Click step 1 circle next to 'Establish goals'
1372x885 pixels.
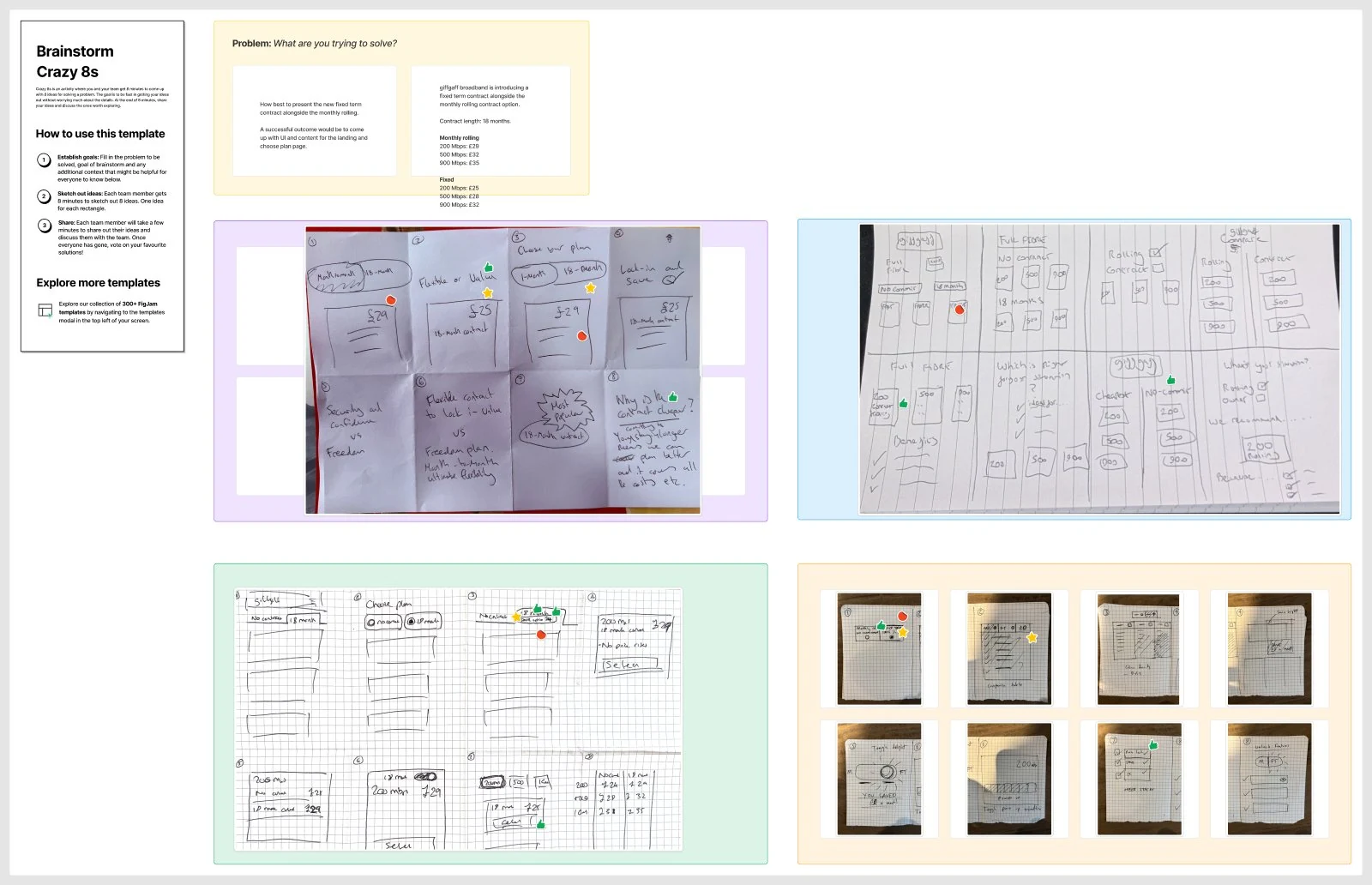(45, 160)
